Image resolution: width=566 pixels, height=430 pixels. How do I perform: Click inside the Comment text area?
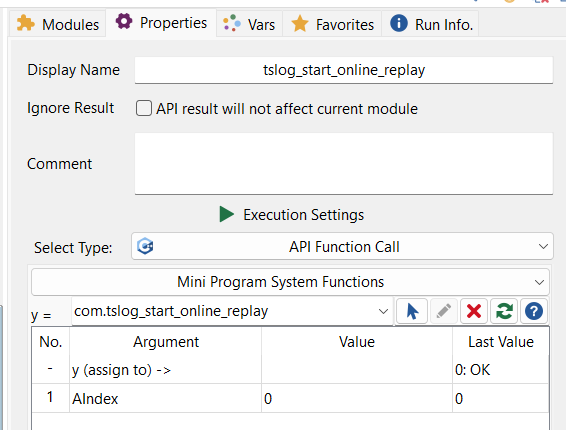[344, 164]
